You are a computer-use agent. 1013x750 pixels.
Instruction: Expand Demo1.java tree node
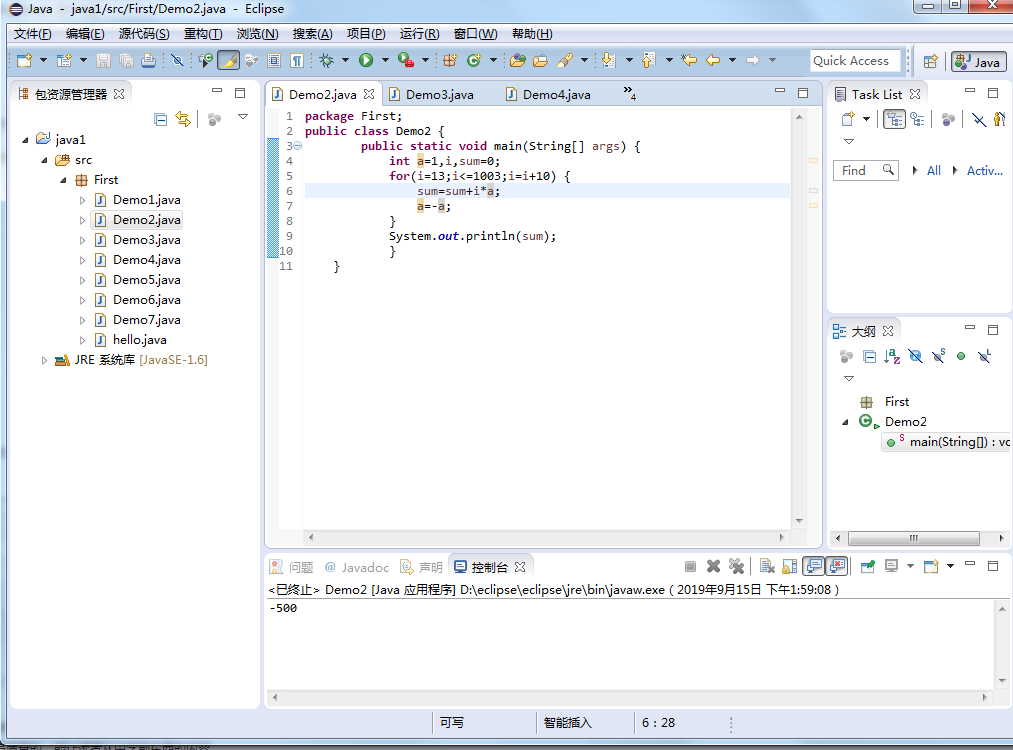82,200
